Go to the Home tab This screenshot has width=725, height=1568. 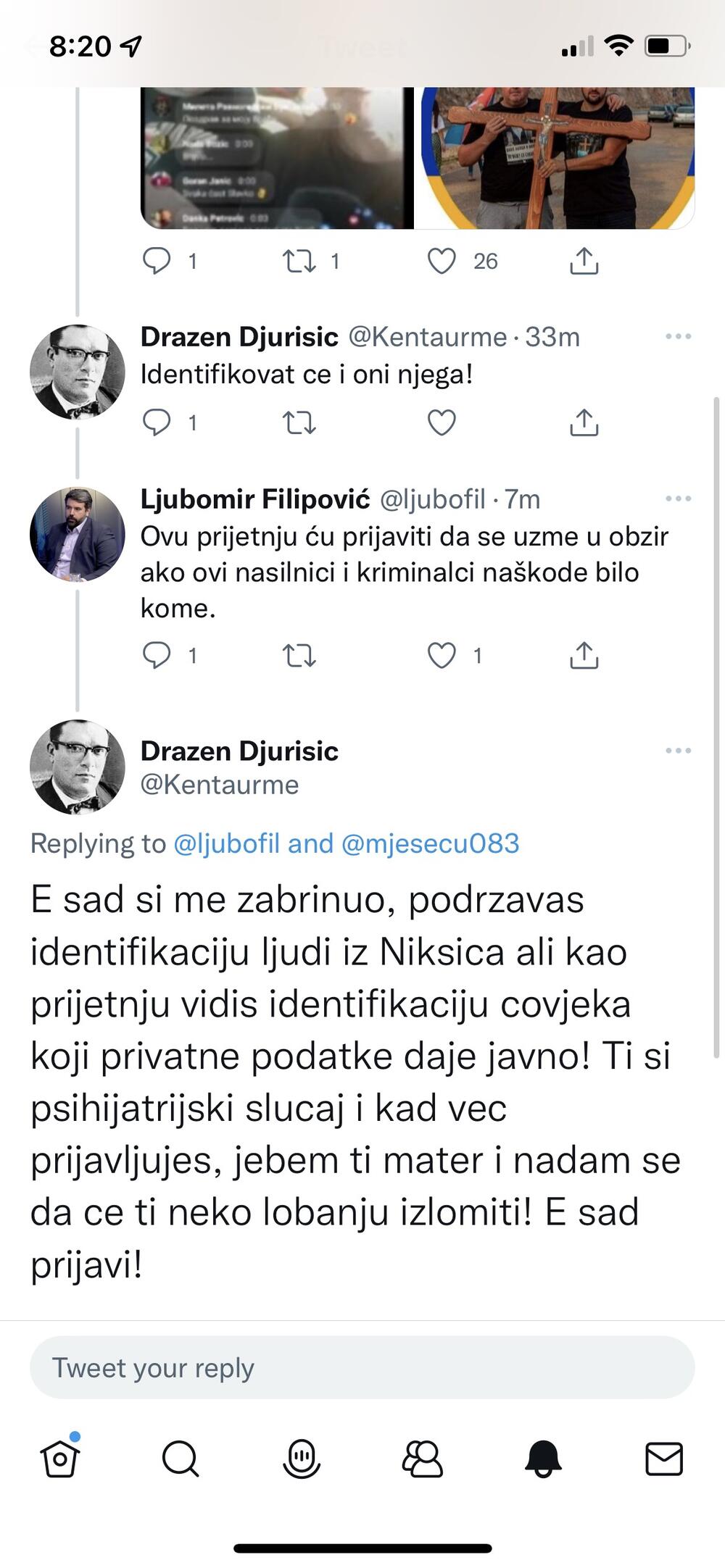[60, 1458]
